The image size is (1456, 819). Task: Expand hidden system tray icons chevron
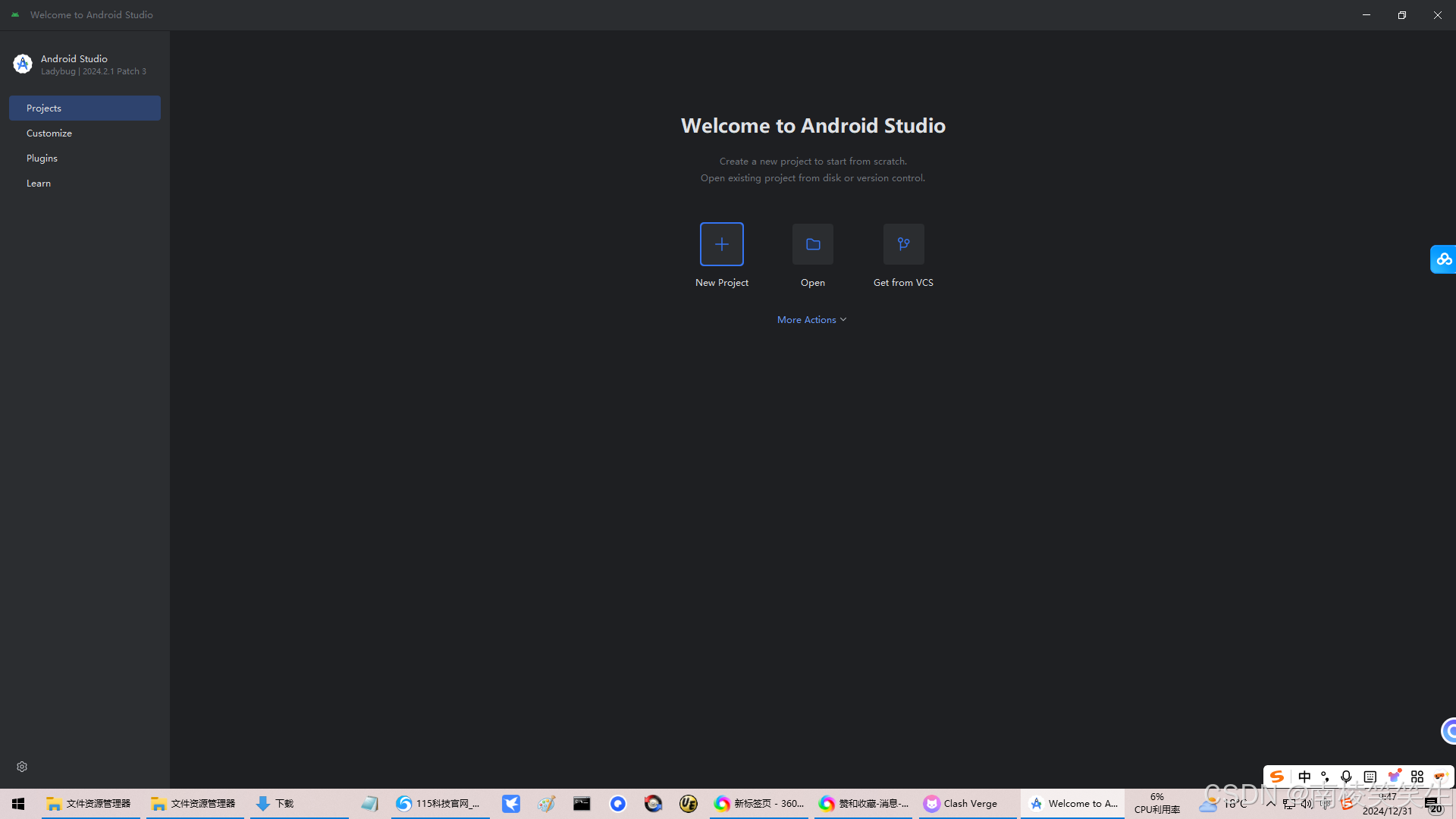tap(1271, 803)
